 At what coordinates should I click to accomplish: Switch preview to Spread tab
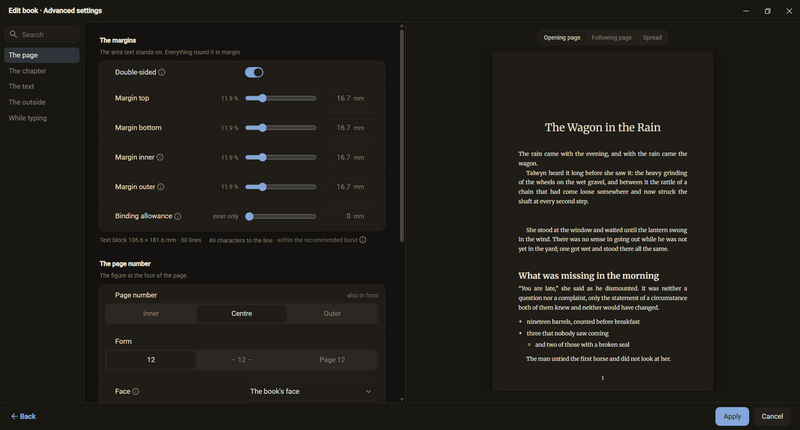tap(652, 37)
